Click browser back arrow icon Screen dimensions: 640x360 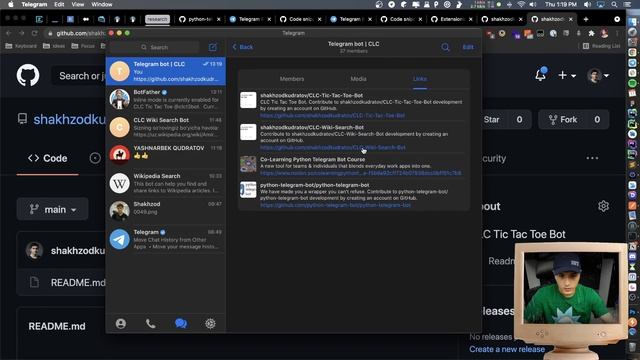point(9,33)
